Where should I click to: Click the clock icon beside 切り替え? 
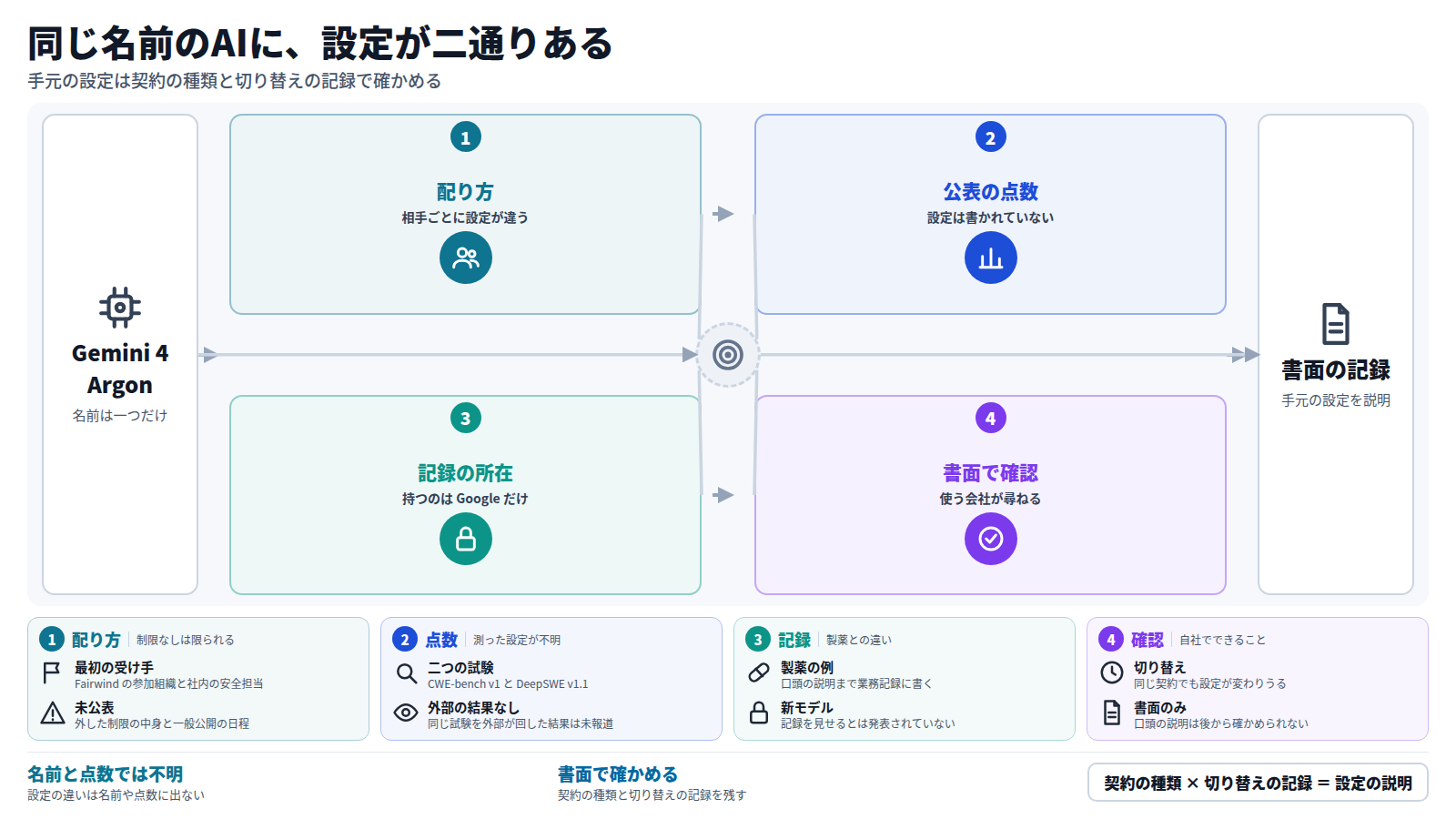1112,672
